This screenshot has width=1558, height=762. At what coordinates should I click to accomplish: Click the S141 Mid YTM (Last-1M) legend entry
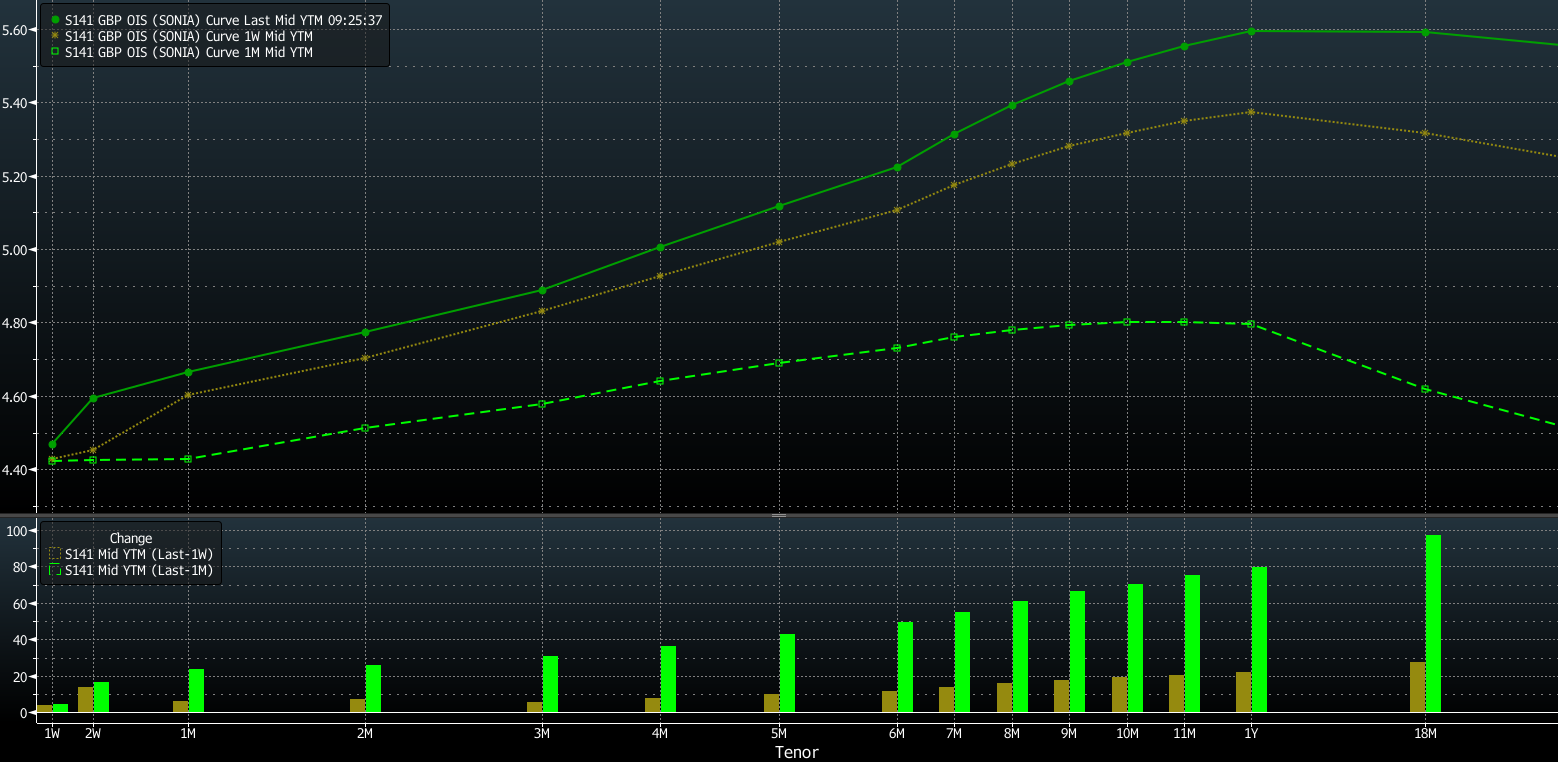point(130,571)
